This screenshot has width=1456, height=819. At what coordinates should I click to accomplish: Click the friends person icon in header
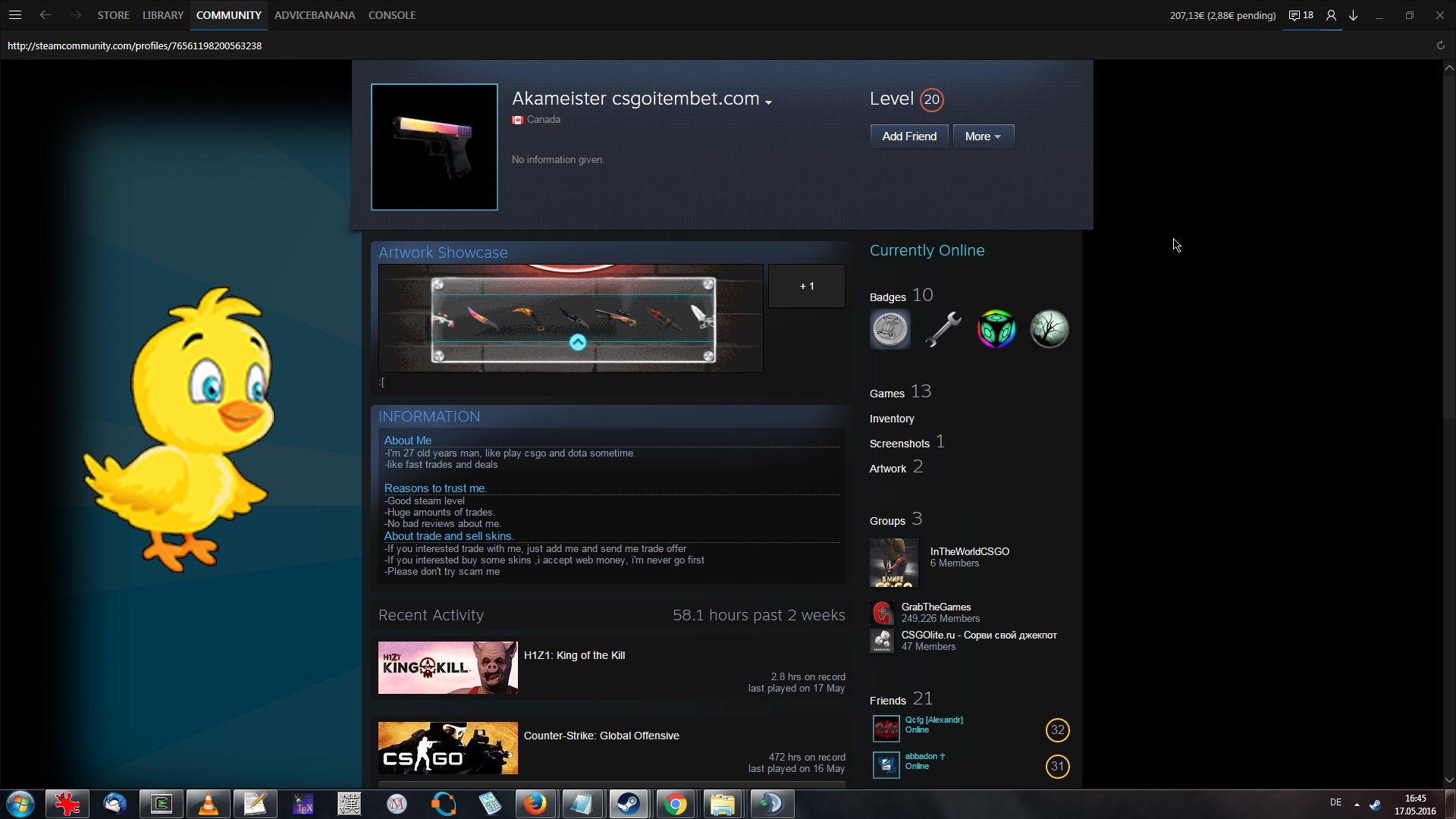1331,15
